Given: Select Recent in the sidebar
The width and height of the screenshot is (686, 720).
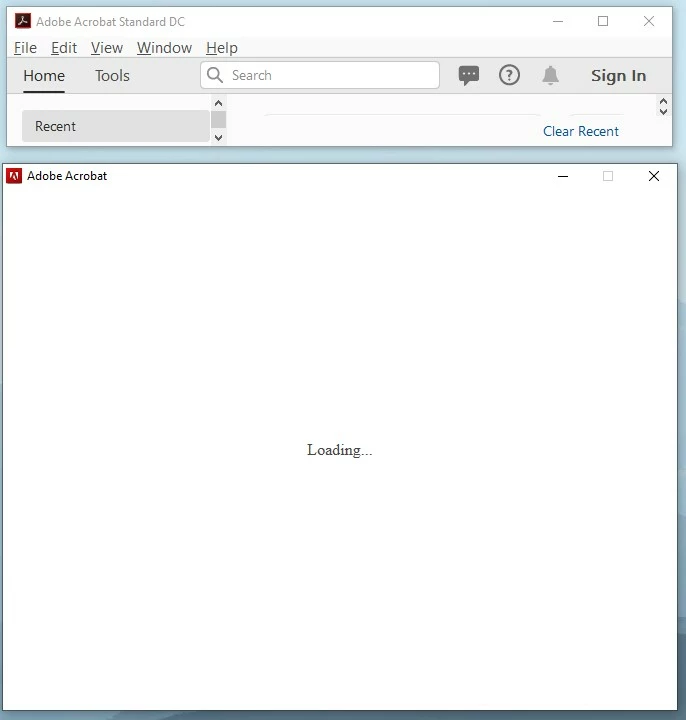Looking at the screenshot, I should point(116,126).
